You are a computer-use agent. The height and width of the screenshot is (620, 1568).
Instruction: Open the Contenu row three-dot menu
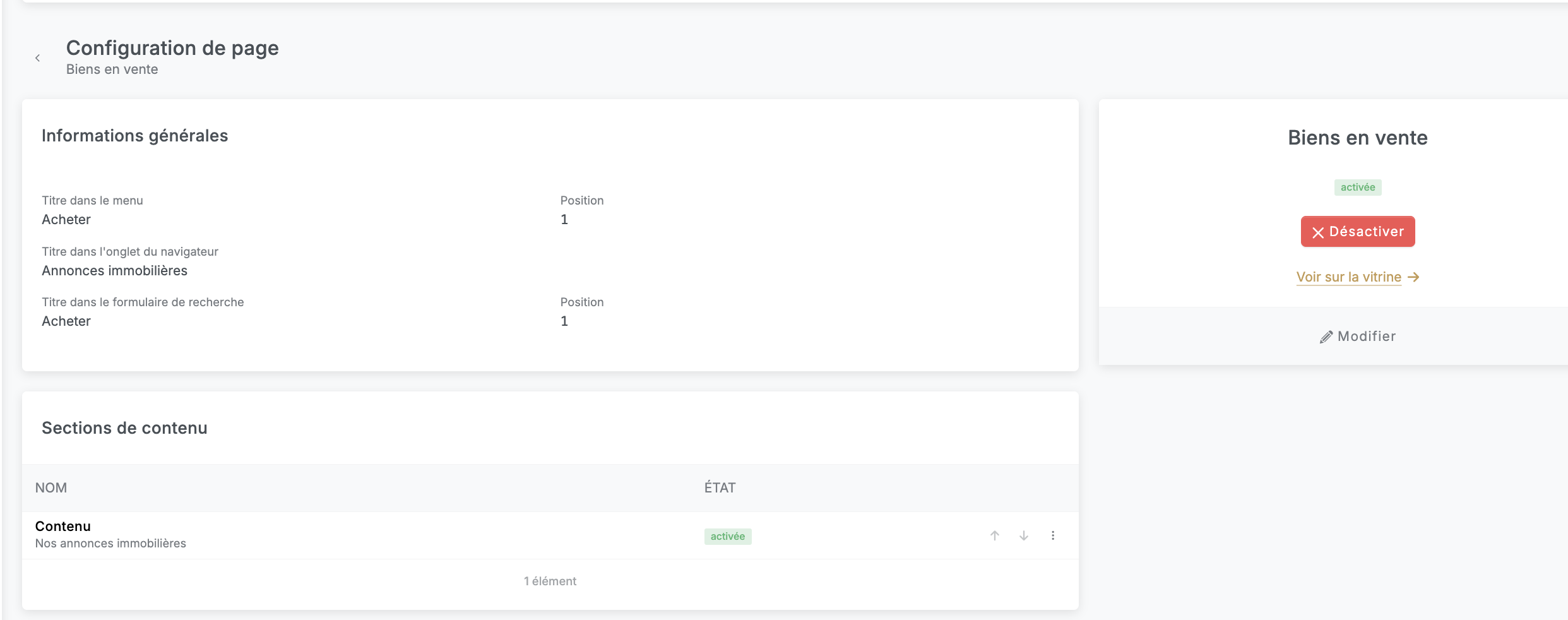pyautogui.click(x=1053, y=536)
